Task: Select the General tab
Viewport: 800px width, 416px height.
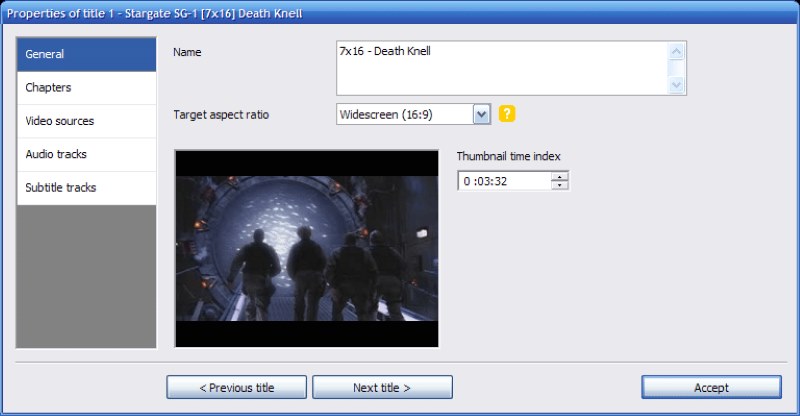Action: pos(86,54)
